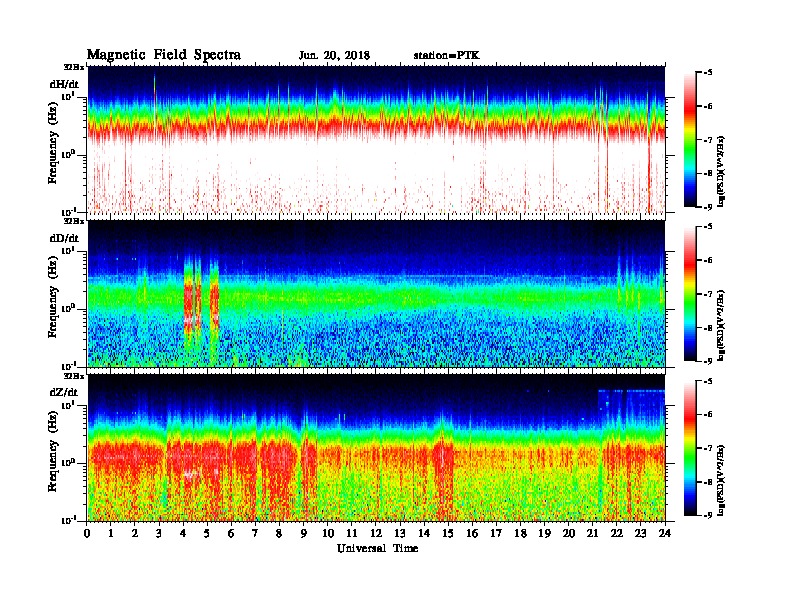Click hour tick label '1' on time axis
Image resolution: width=792 pixels, height=612 pixels.
(x=111, y=533)
